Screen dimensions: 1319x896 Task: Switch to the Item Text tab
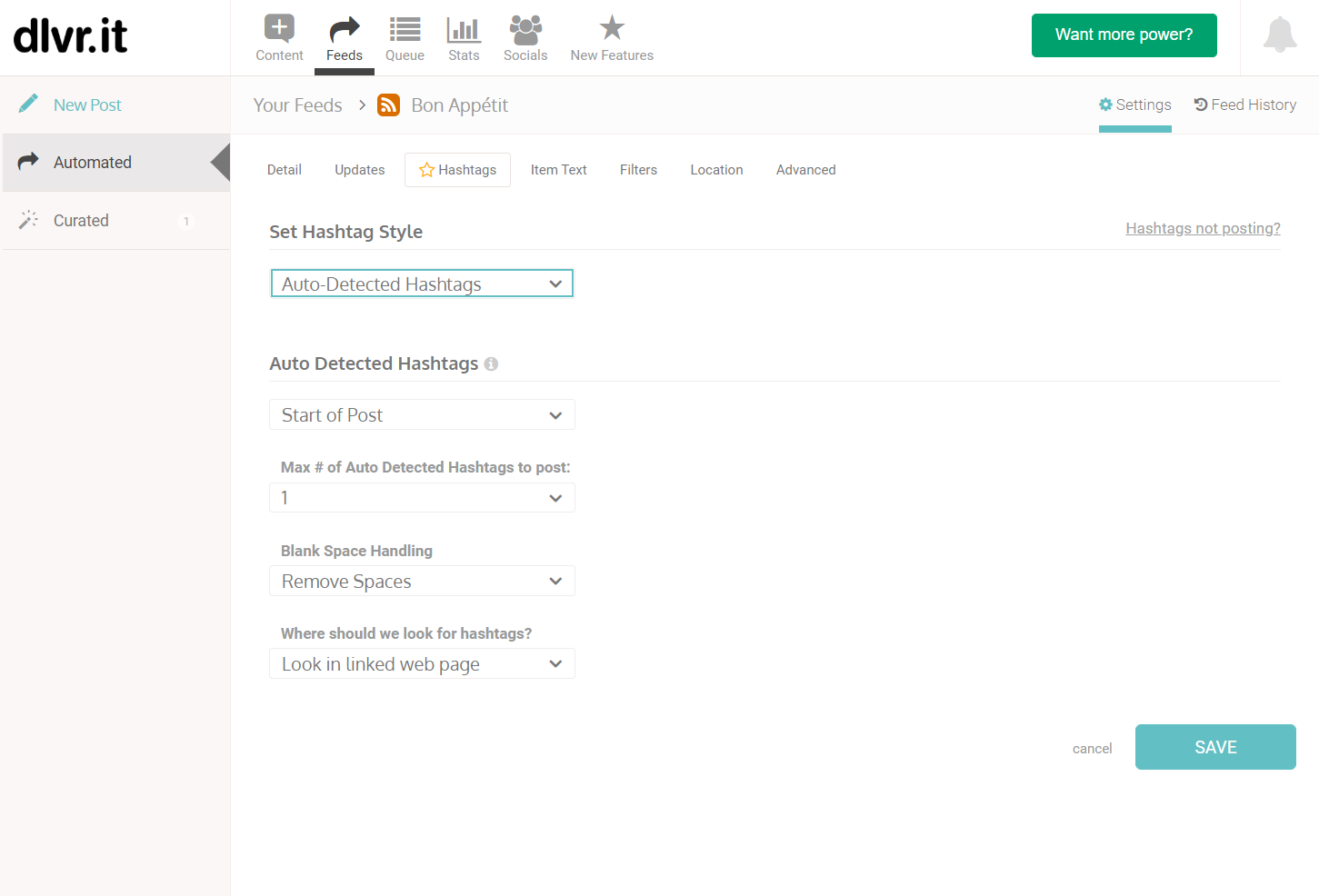click(x=559, y=170)
